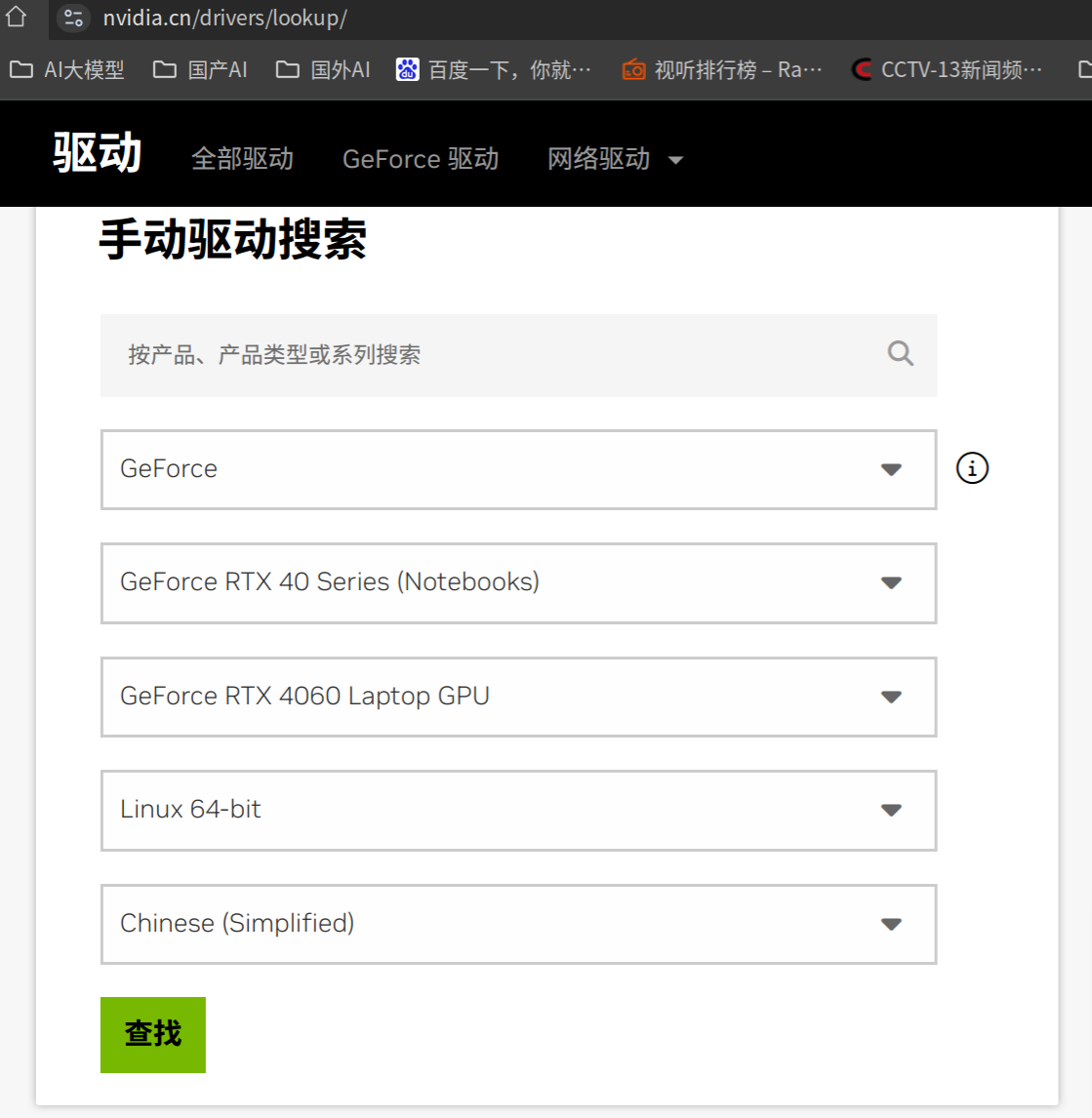Open the RTX 4060 Laptop GPU dropdown
The image size is (1092, 1118).
(518, 698)
